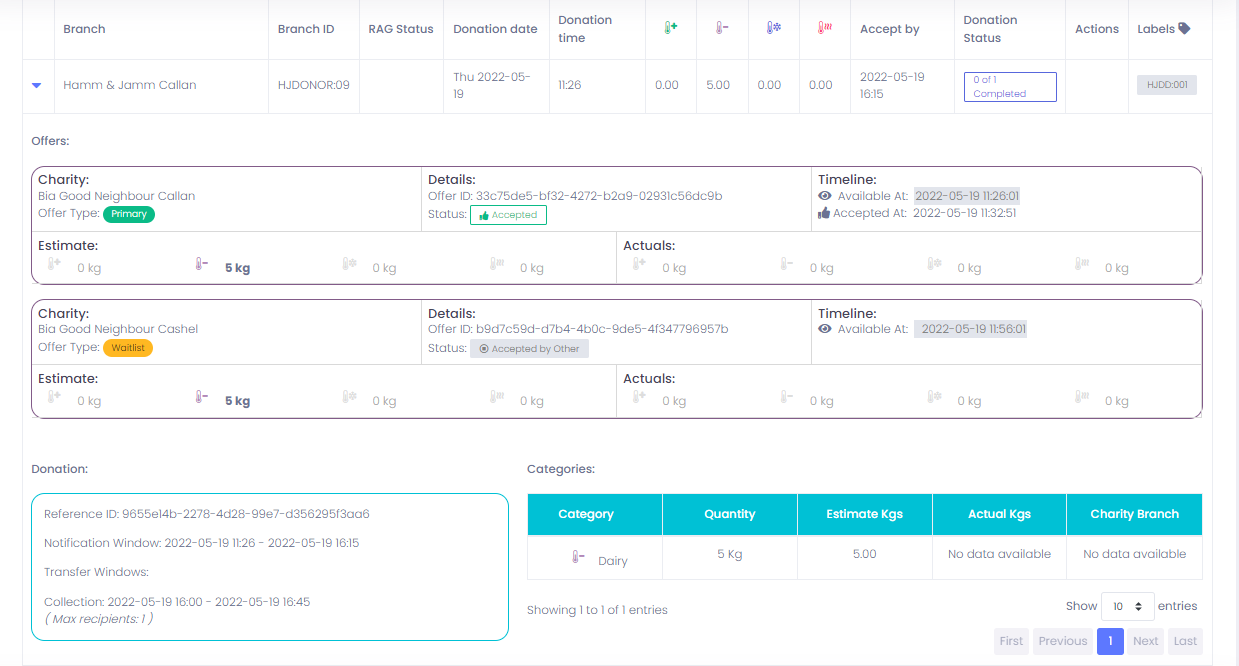Click the RAG Status column header
This screenshot has height=666, width=1239.
point(401,29)
